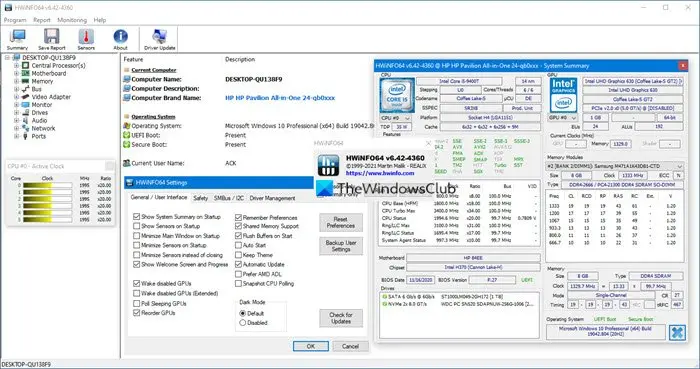
Task: Open Sensors via the thermometer icon
Action: [x=86, y=39]
